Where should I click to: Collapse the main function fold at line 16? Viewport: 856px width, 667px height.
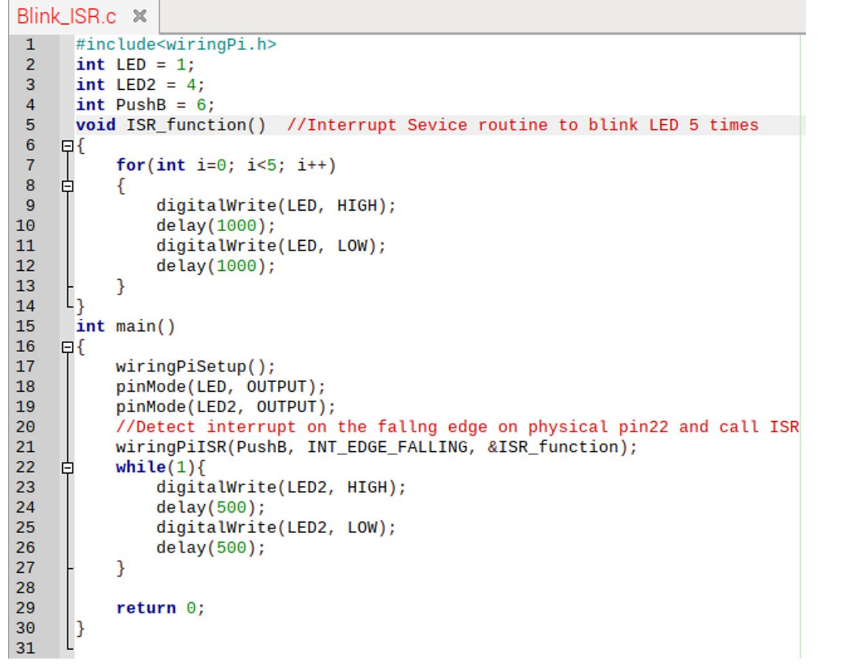[x=67, y=347]
